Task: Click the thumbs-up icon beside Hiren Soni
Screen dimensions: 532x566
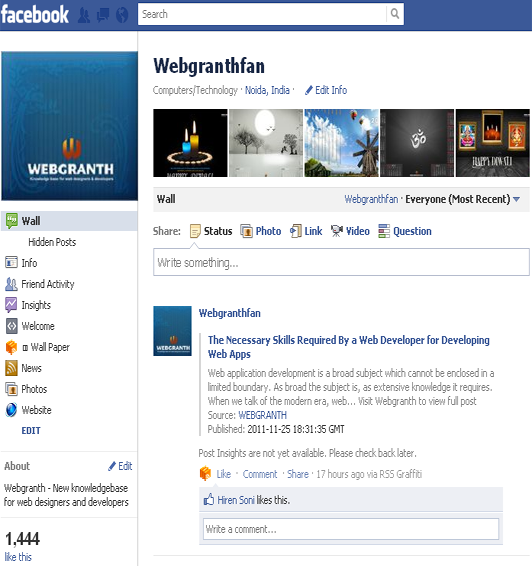Action: (209, 500)
